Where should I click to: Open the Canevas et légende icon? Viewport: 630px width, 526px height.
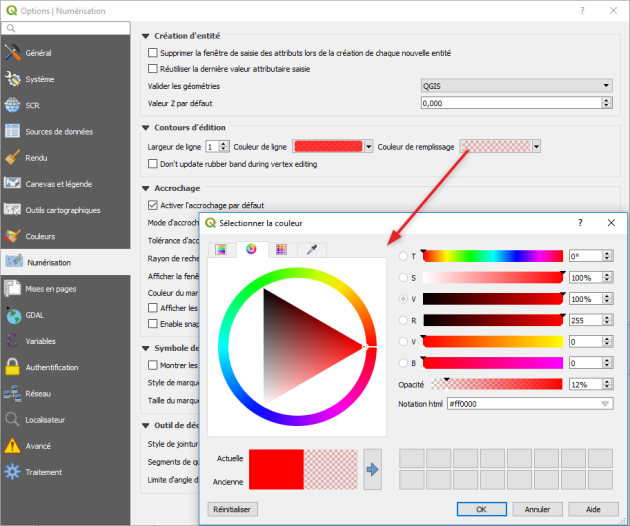click(x=12, y=184)
